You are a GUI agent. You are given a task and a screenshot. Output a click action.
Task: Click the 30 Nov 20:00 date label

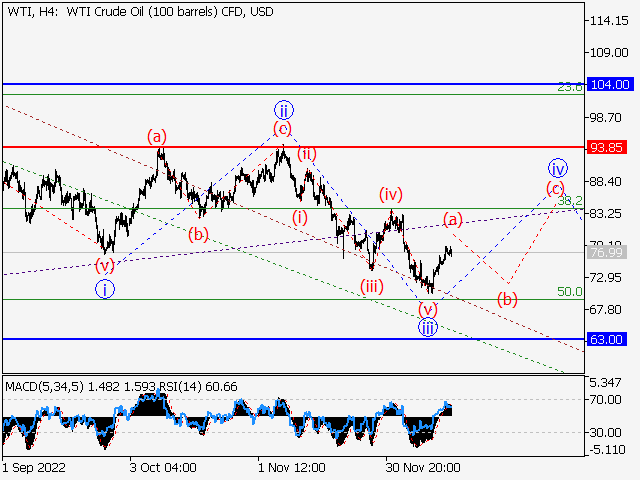tap(423, 467)
